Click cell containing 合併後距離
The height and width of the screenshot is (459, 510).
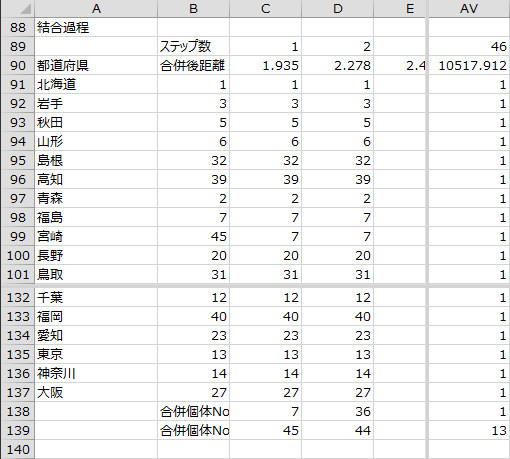coord(193,65)
